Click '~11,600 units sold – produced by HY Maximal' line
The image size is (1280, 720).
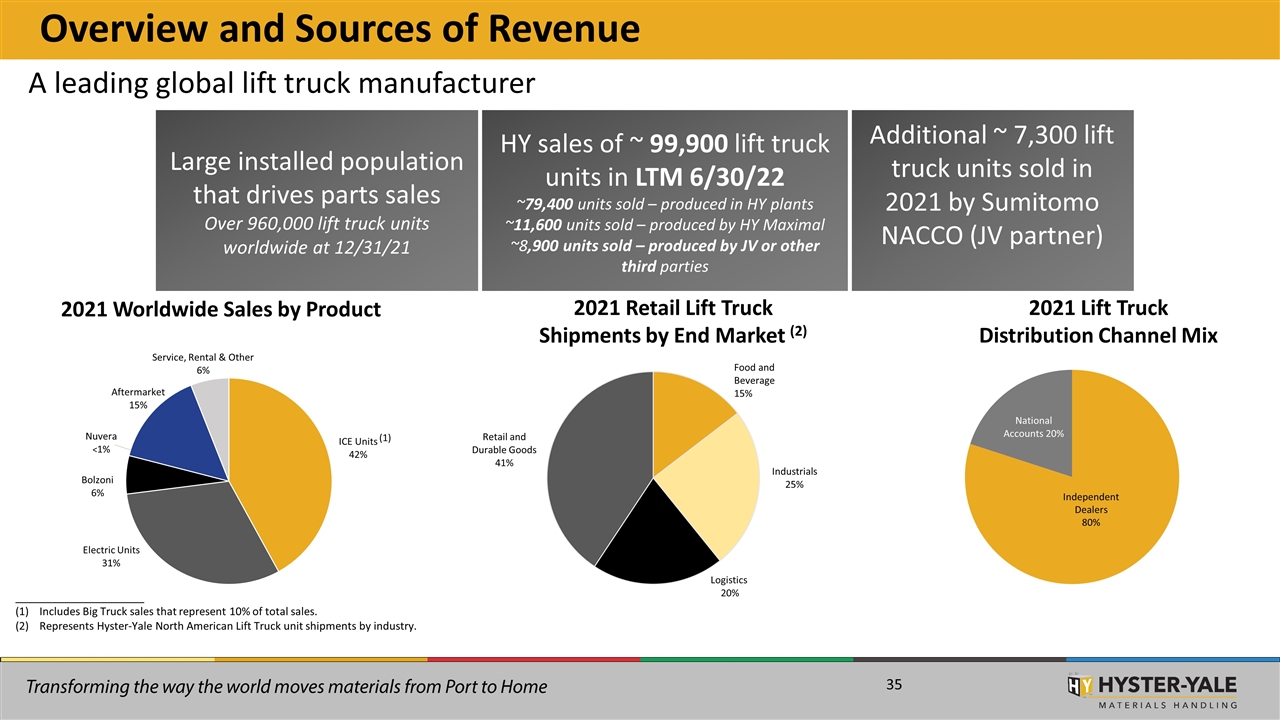[664, 224]
